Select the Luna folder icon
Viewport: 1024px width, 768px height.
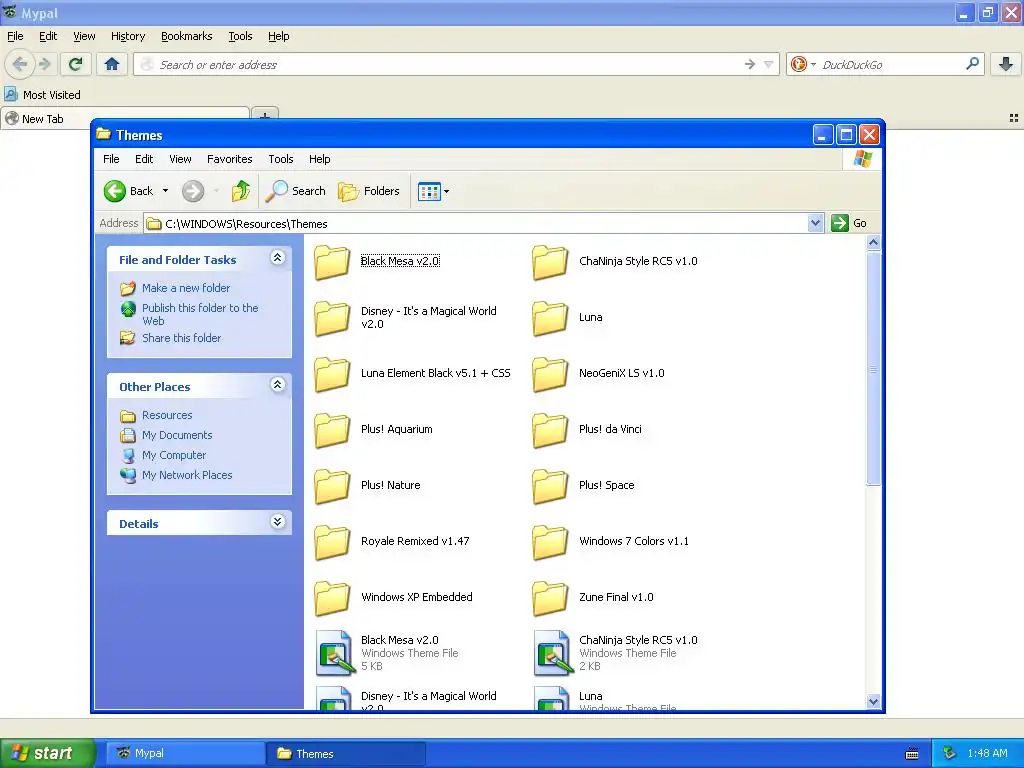point(550,318)
